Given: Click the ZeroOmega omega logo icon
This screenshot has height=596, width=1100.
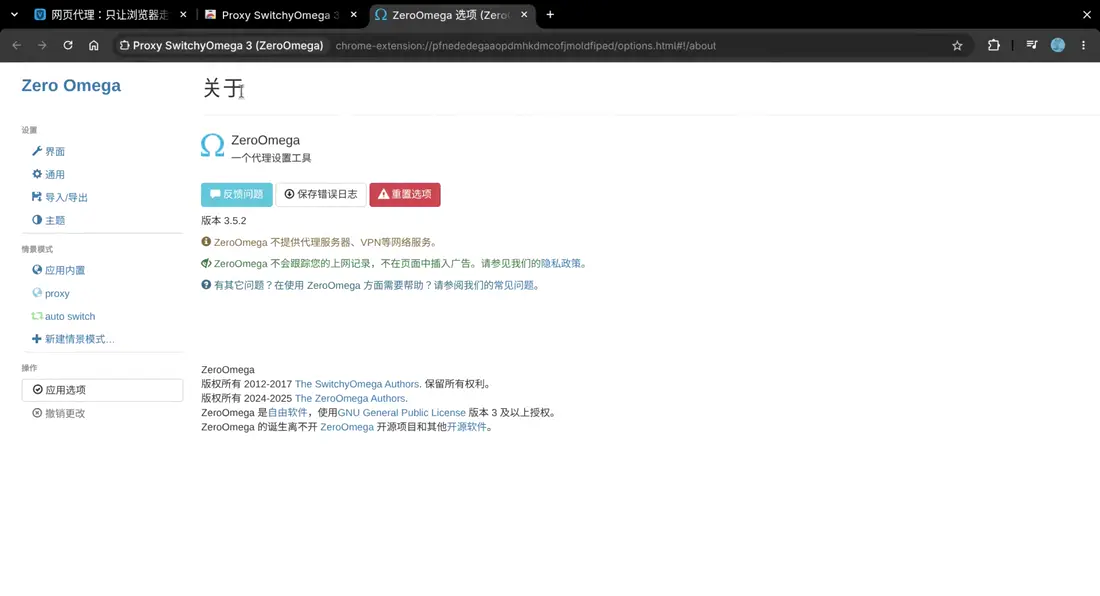Looking at the screenshot, I should (x=213, y=146).
